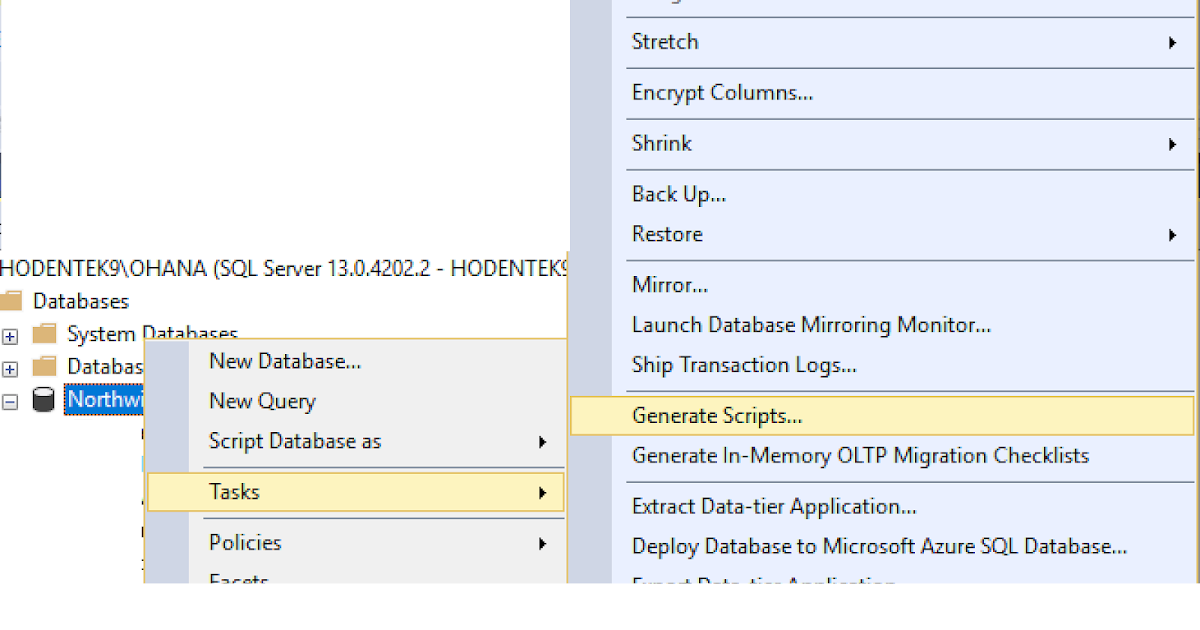Collapse the Northwind database node
The width and height of the screenshot is (1200, 630).
point(10,399)
